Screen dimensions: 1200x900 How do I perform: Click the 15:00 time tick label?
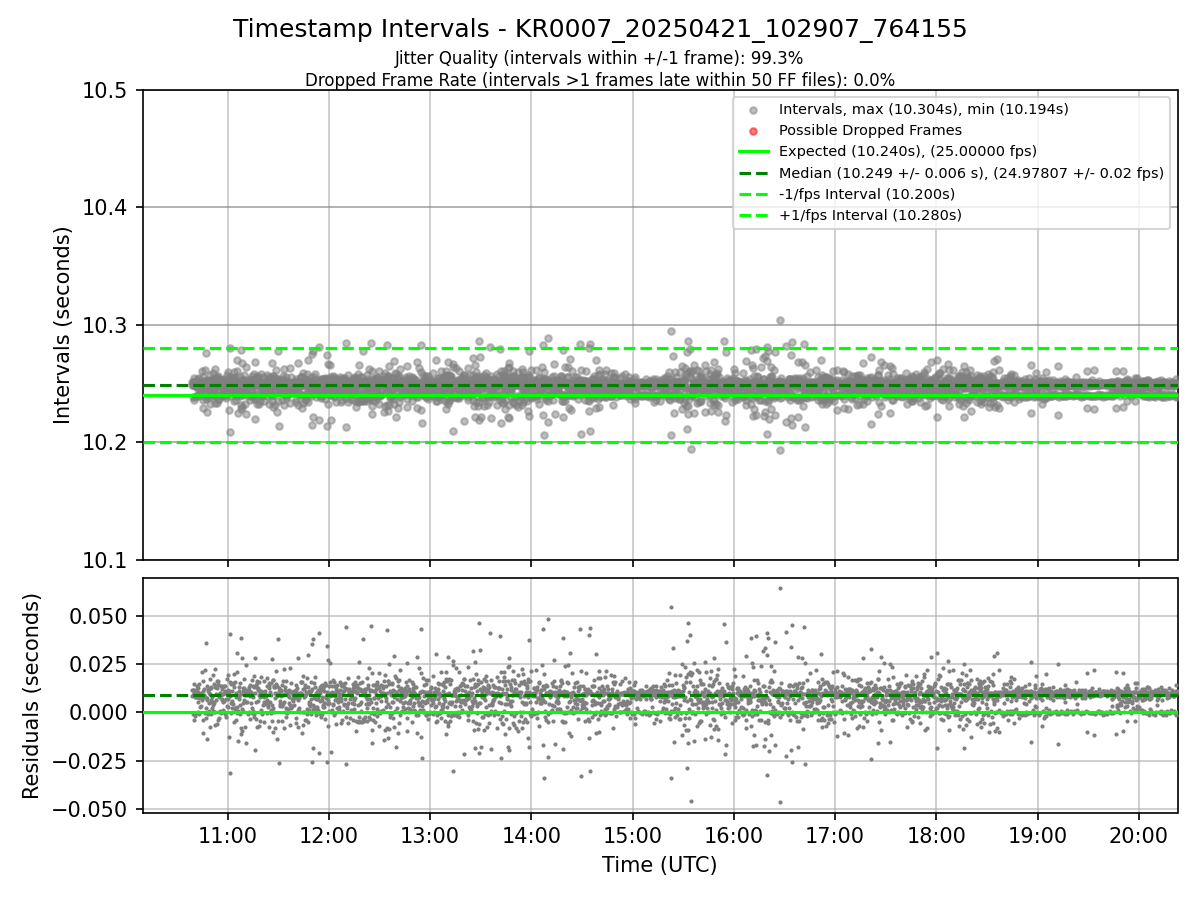(632, 834)
